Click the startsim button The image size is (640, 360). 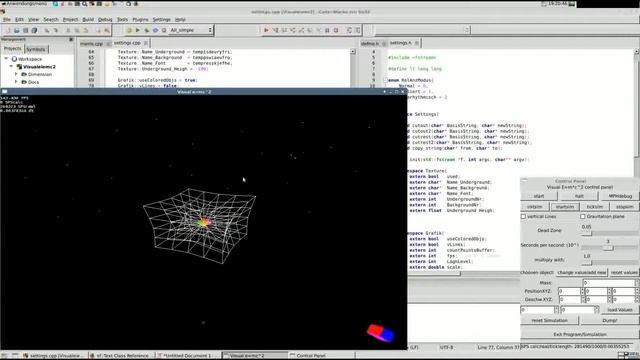(565, 207)
